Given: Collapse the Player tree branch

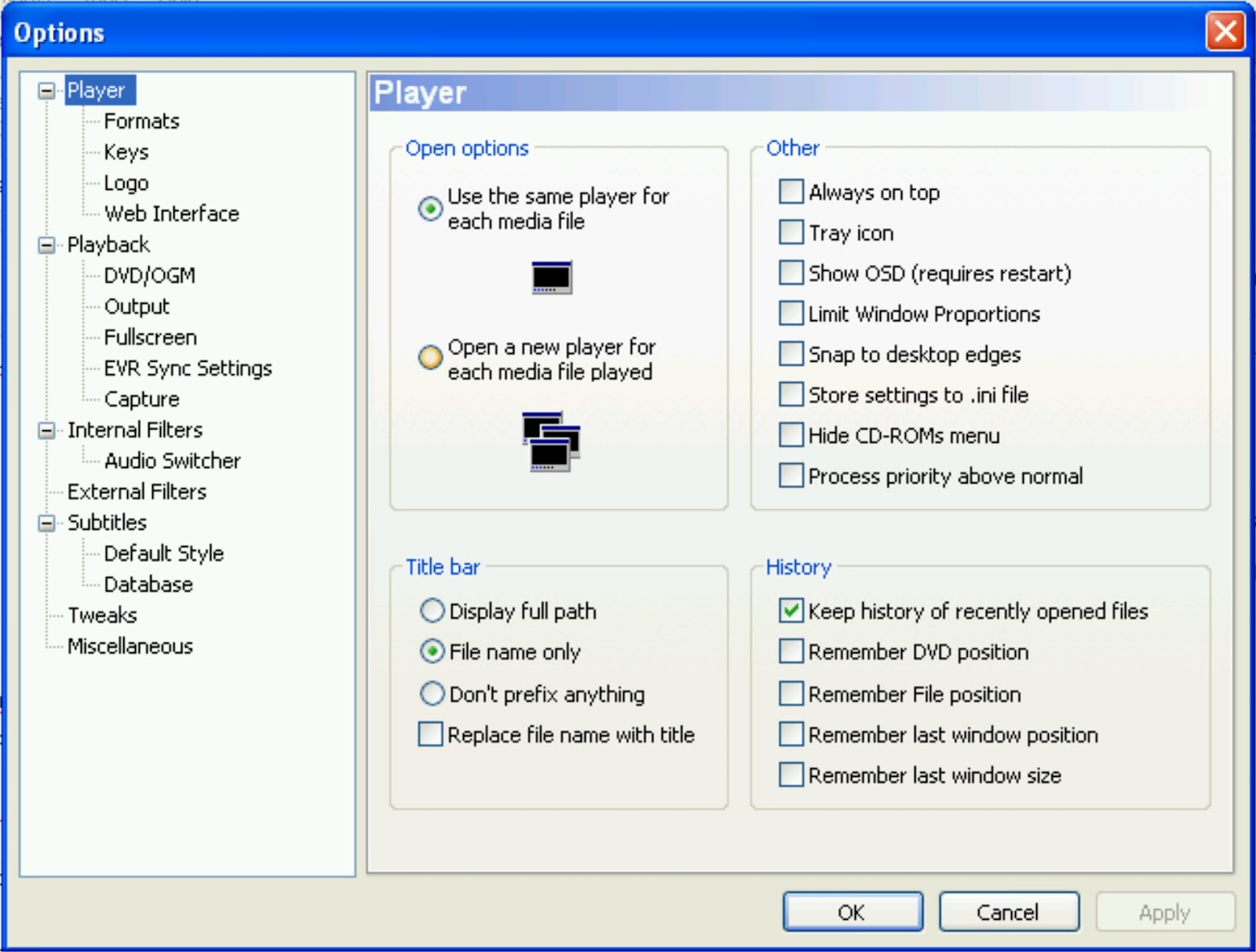Looking at the screenshot, I should (x=47, y=90).
